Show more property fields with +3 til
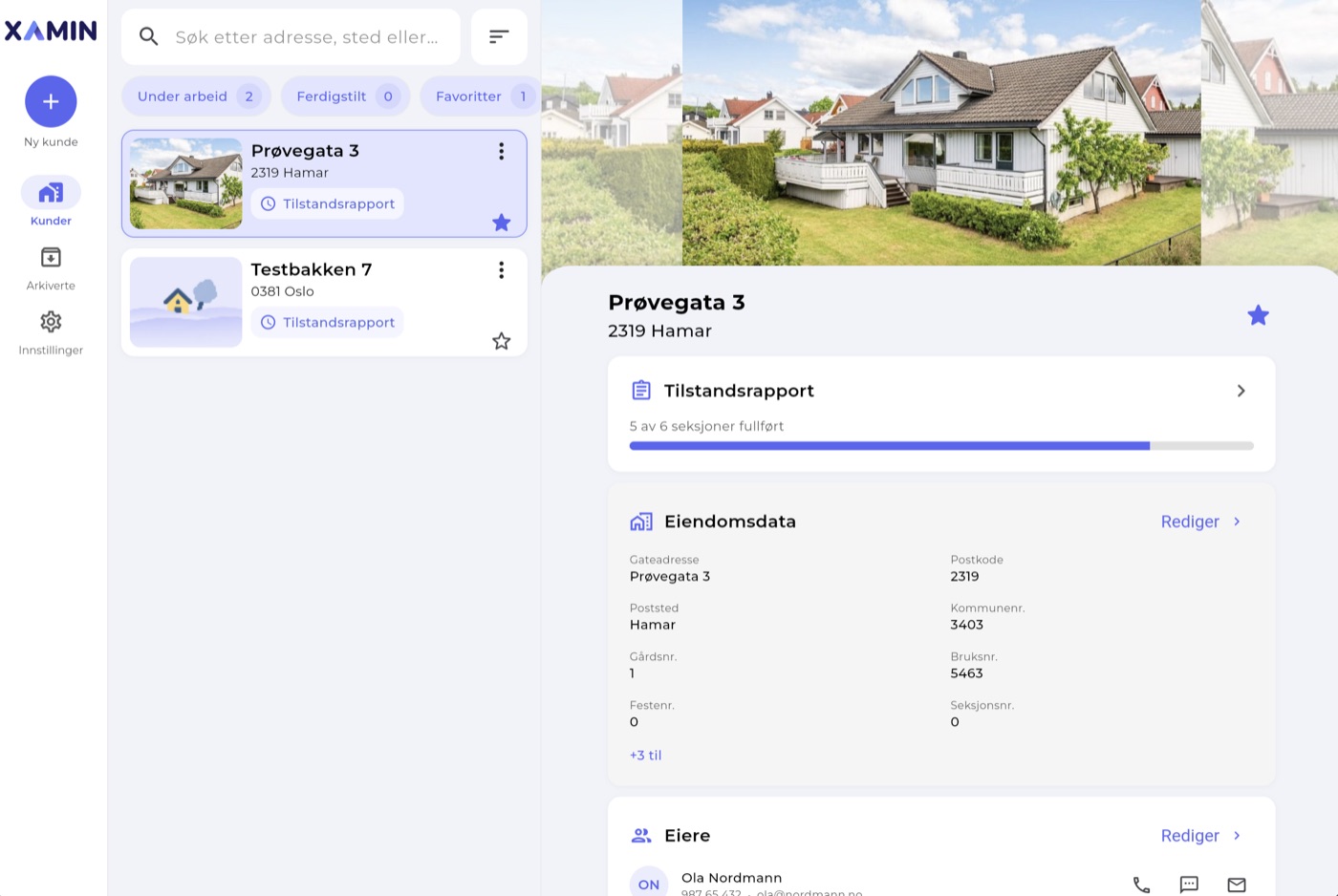Viewport: 1338px width, 896px height. click(x=645, y=756)
